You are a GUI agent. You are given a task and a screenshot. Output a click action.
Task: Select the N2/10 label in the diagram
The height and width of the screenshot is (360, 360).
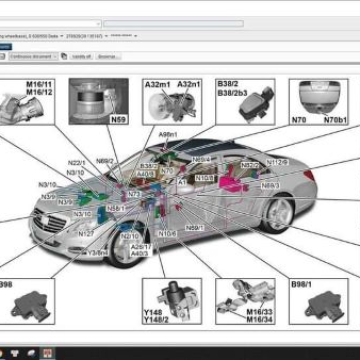[x=129, y=236]
